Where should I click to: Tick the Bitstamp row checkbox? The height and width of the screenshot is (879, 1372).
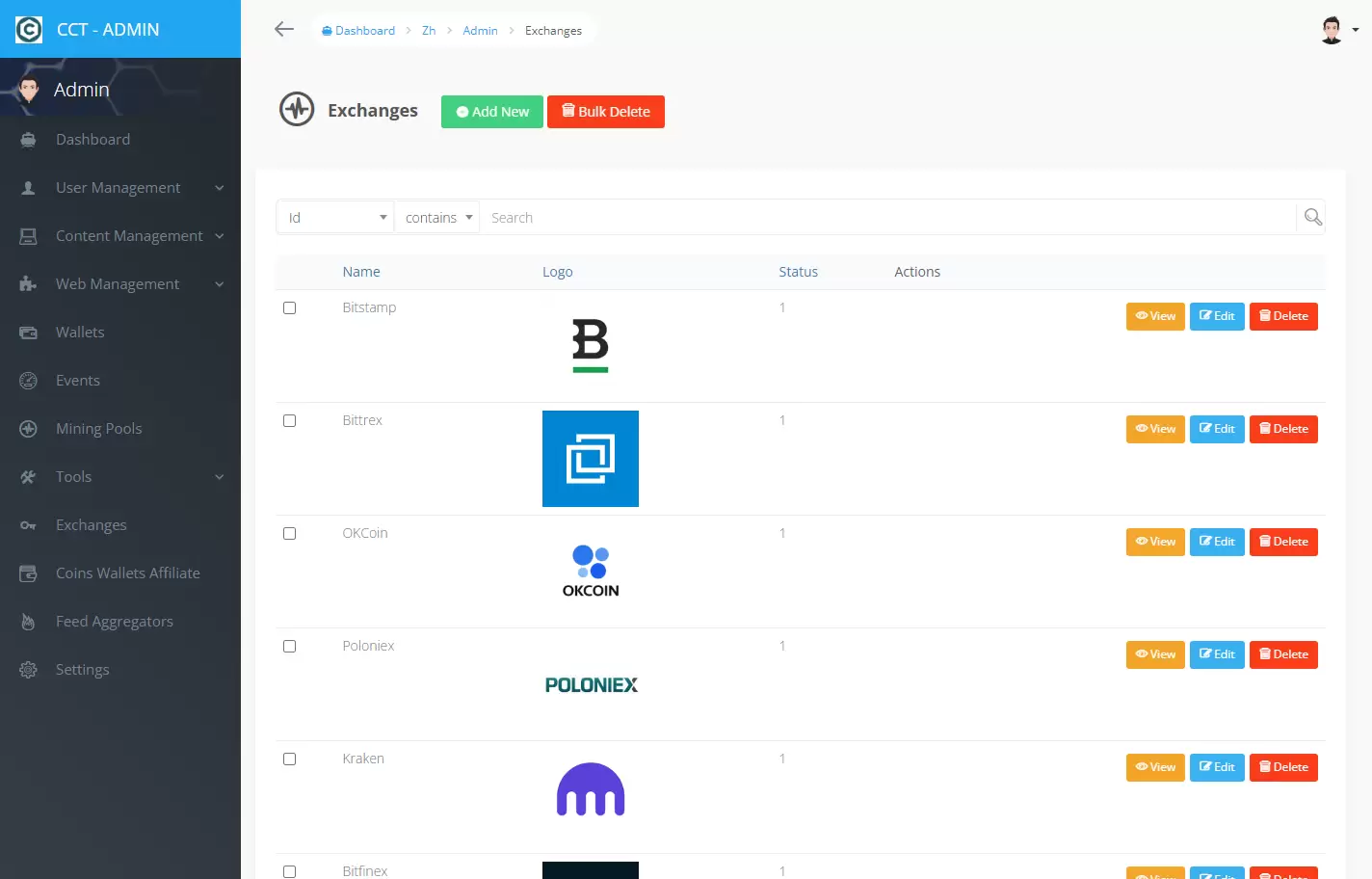point(289,307)
